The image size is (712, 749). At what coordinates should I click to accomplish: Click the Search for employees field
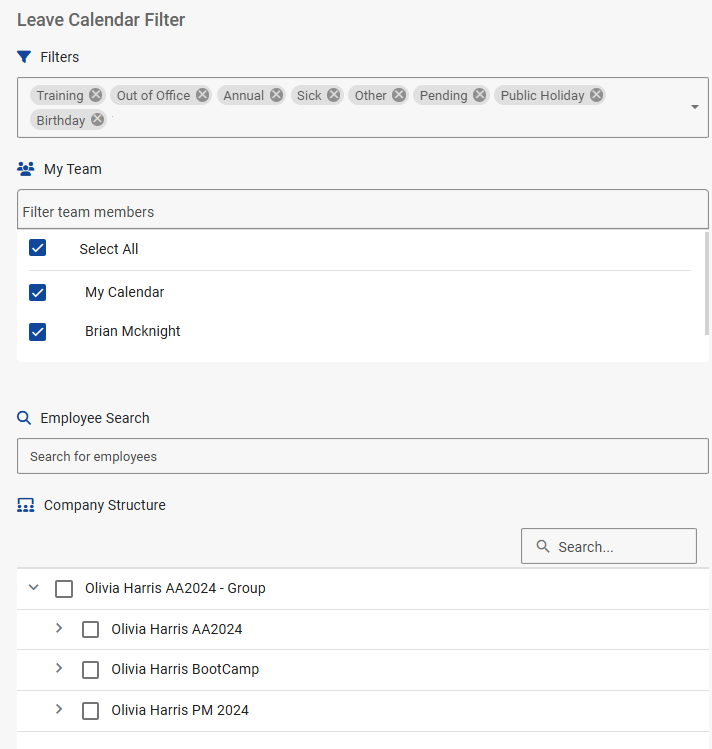click(362, 456)
